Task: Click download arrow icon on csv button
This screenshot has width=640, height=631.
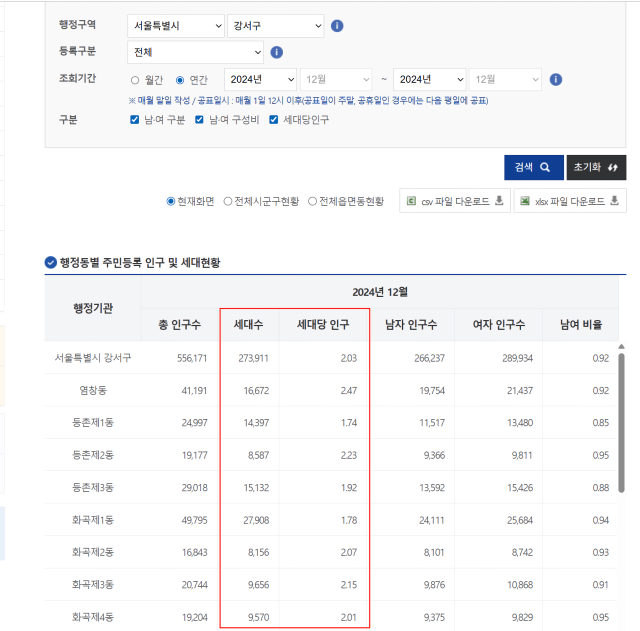Action: point(499,200)
